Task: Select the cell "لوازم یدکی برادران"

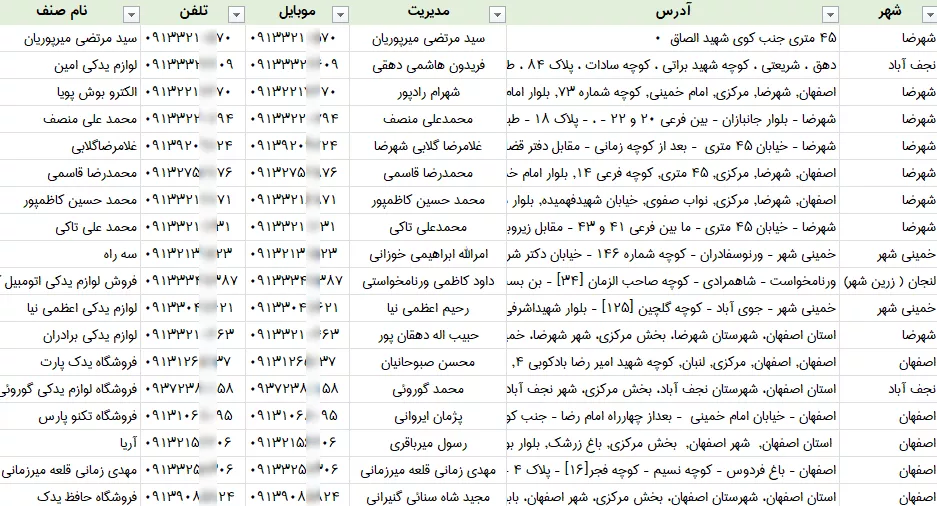Action: [70, 335]
